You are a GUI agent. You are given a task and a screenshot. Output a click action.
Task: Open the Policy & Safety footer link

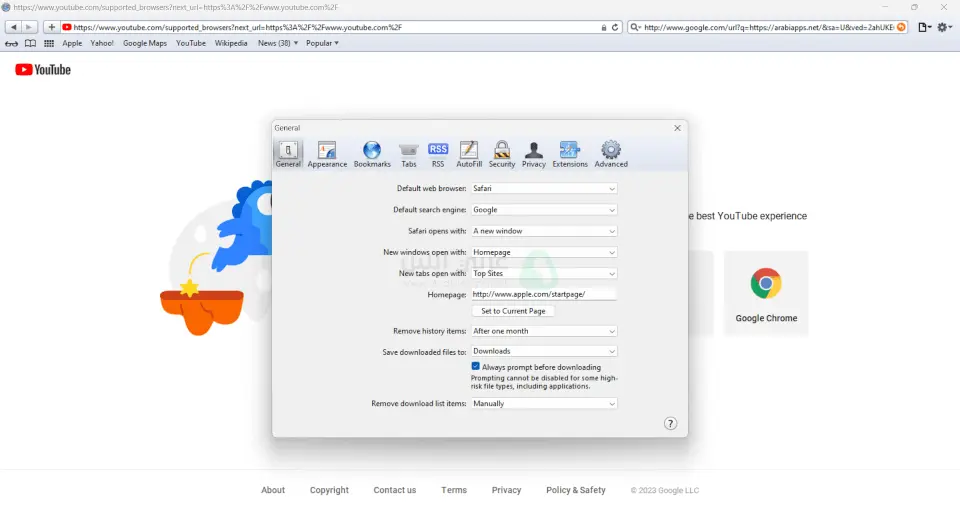pyautogui.click(x=576, y=490)
